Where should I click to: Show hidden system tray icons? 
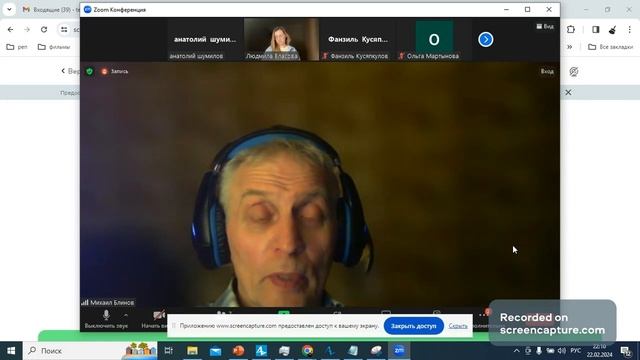coord(516,351)
